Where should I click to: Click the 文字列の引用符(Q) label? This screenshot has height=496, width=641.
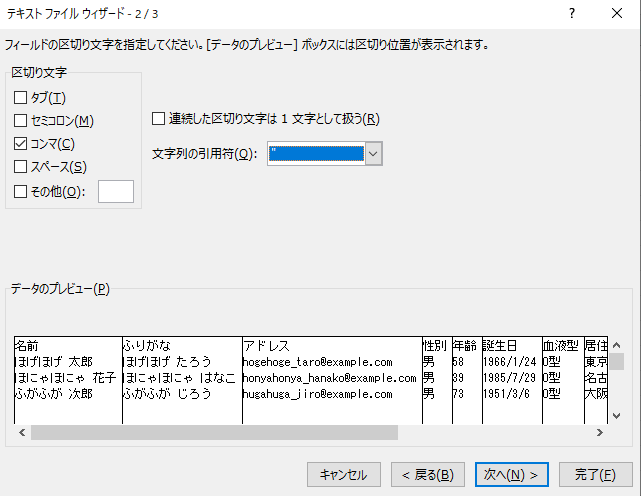coord(205,154)
